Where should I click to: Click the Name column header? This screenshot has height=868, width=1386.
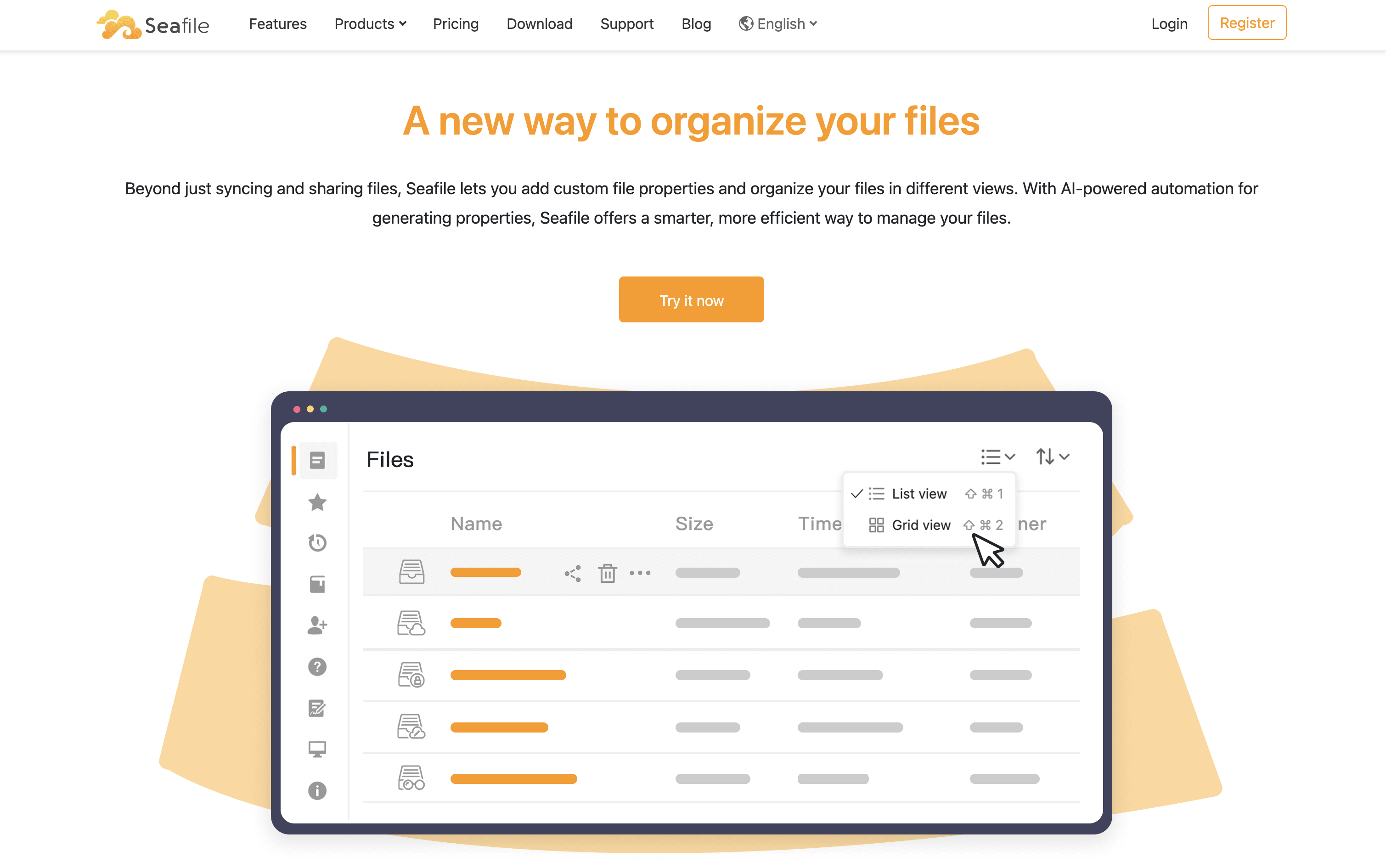pyautogui.click(x=476, y=524)
